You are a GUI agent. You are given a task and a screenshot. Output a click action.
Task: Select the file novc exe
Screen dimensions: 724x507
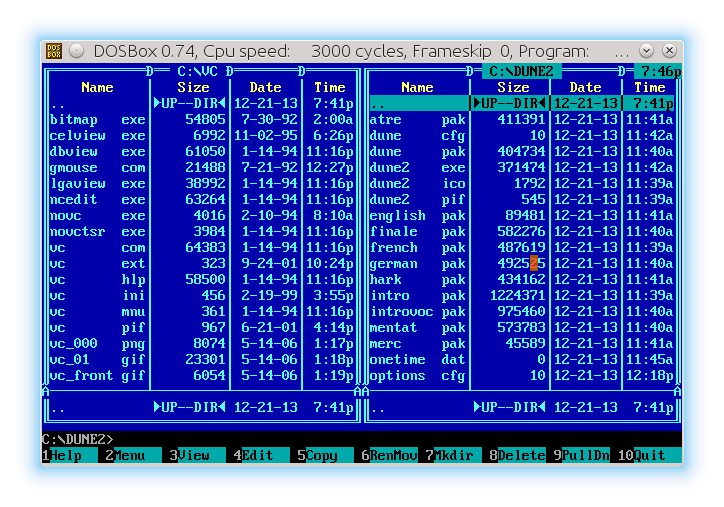coord(202,216)
